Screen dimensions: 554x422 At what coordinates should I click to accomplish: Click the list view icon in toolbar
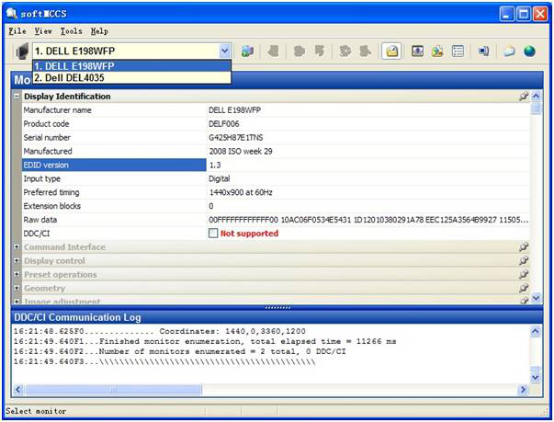[458, 52]
